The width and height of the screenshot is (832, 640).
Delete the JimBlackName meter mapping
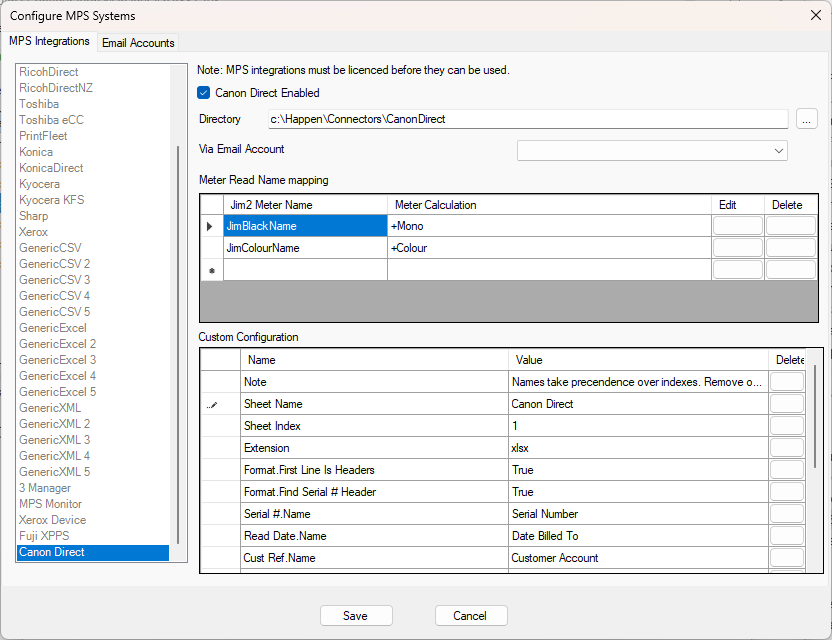[x=791, y=226]
